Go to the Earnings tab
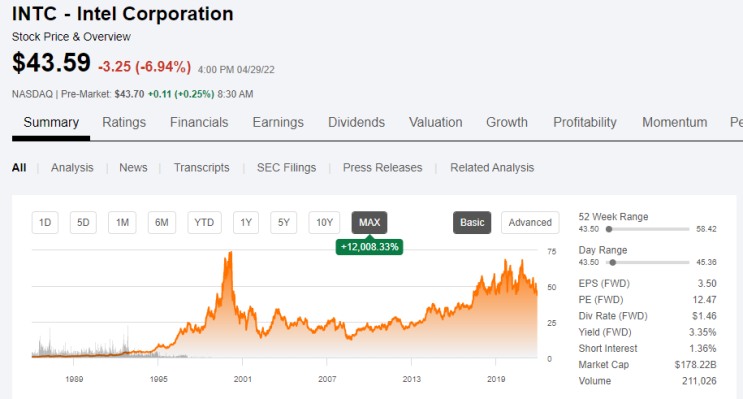This screenshot has width=743, height=399. [278, 122]
